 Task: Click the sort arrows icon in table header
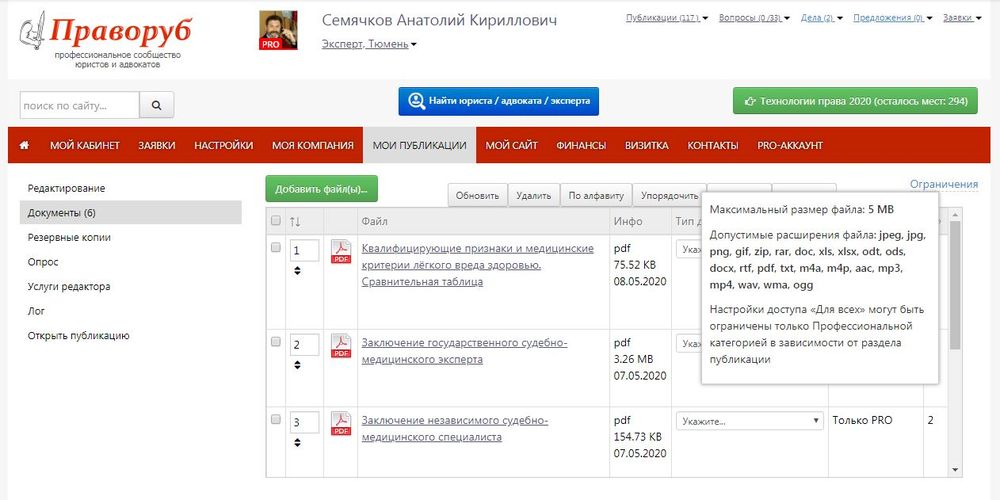(x=295, y=220)
